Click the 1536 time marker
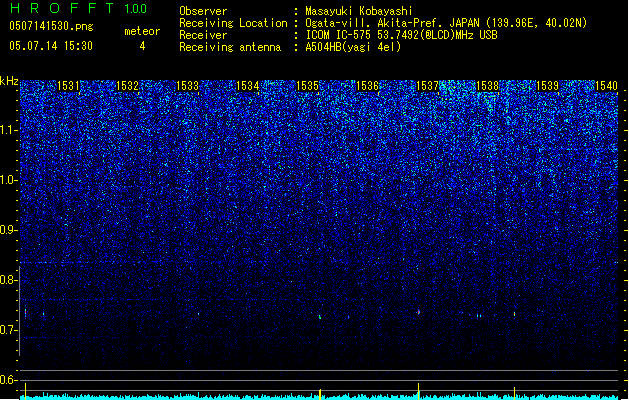The image size is (629, 400). tap(367, 86)
